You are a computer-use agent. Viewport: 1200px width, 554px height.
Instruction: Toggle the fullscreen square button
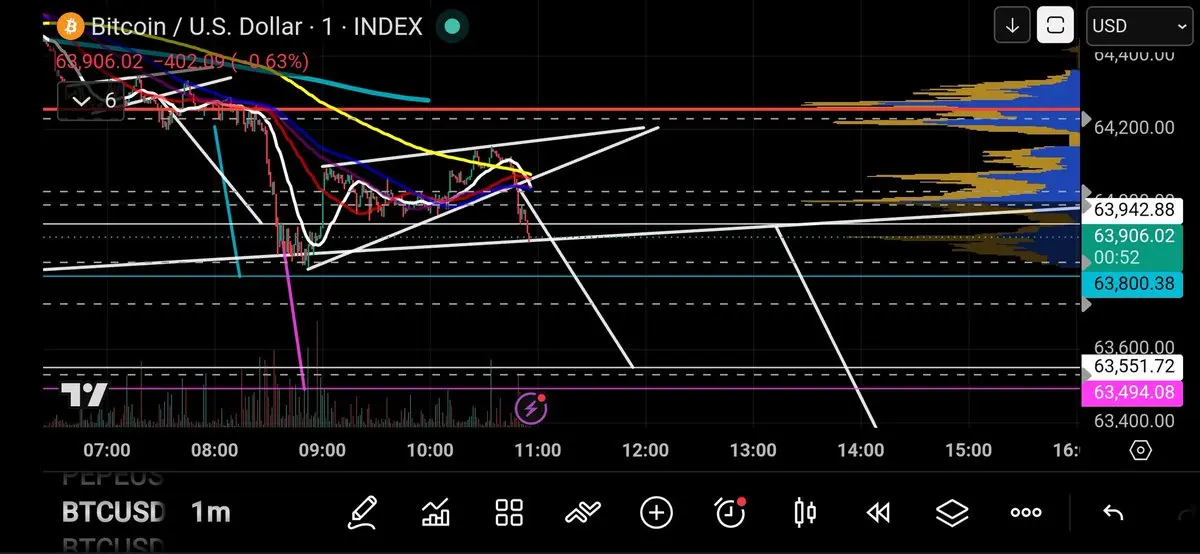click(x=1056, y=26)
